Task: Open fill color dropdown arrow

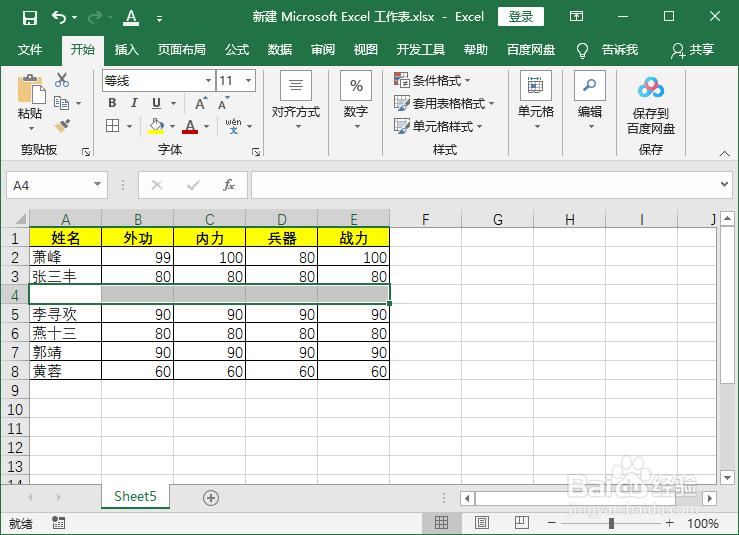Action: (x=172, y=126)
